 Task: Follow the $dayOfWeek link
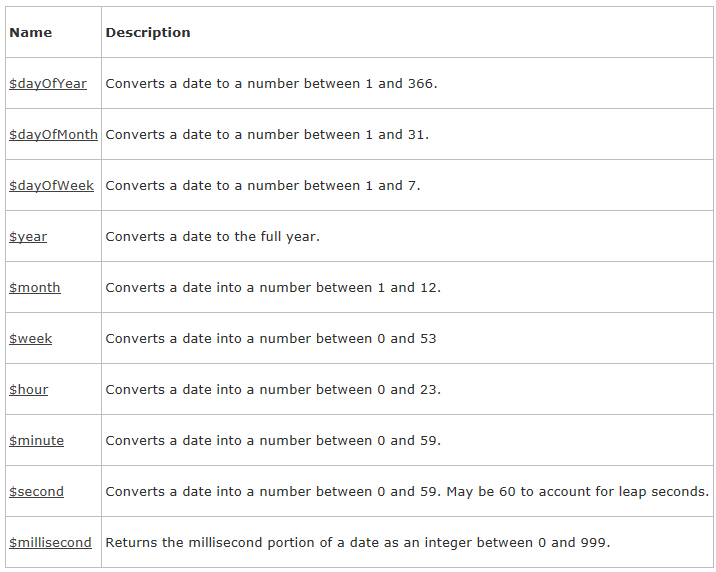pos(51,186)
